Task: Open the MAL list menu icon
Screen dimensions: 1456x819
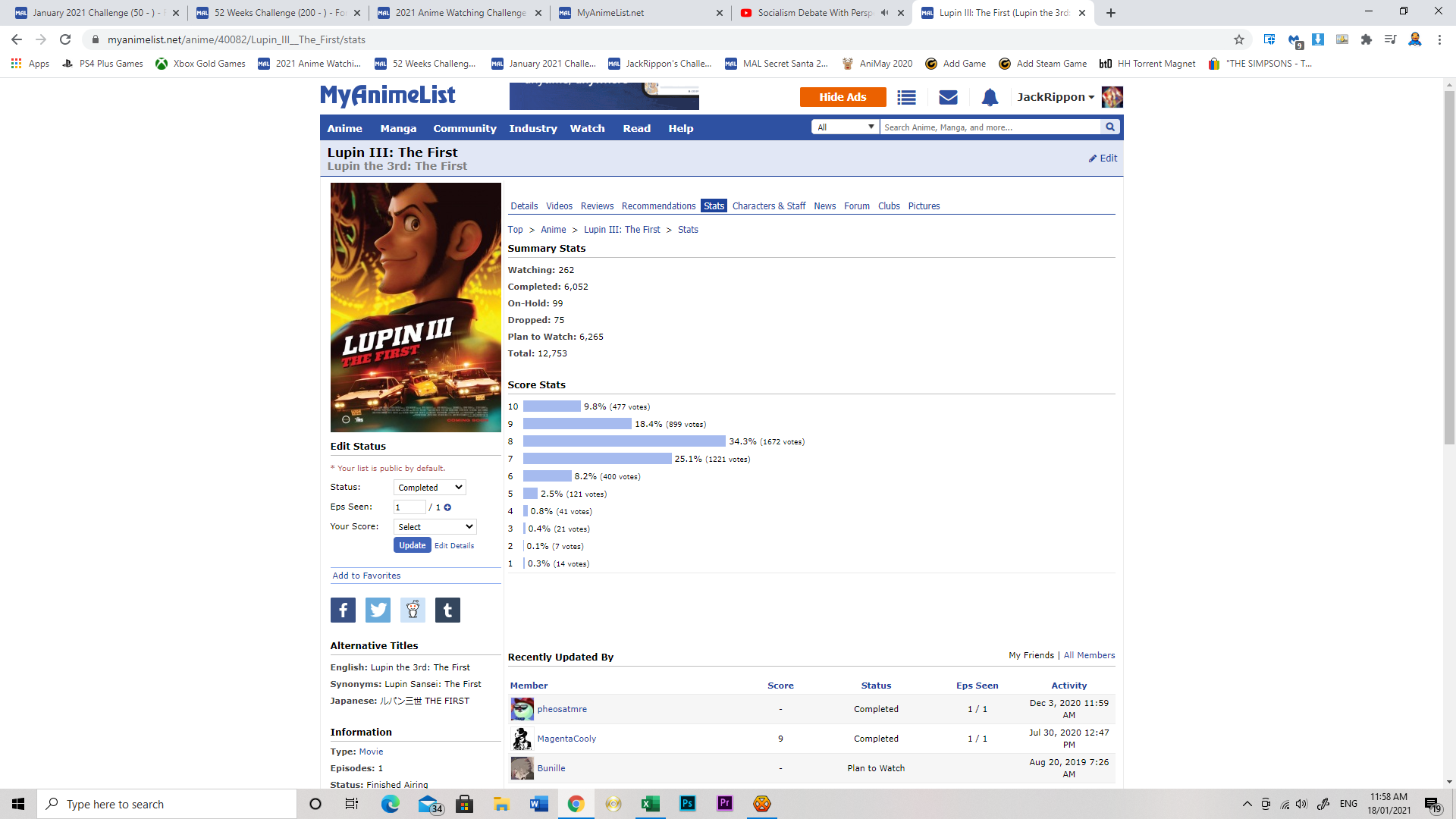Action: 906,97
